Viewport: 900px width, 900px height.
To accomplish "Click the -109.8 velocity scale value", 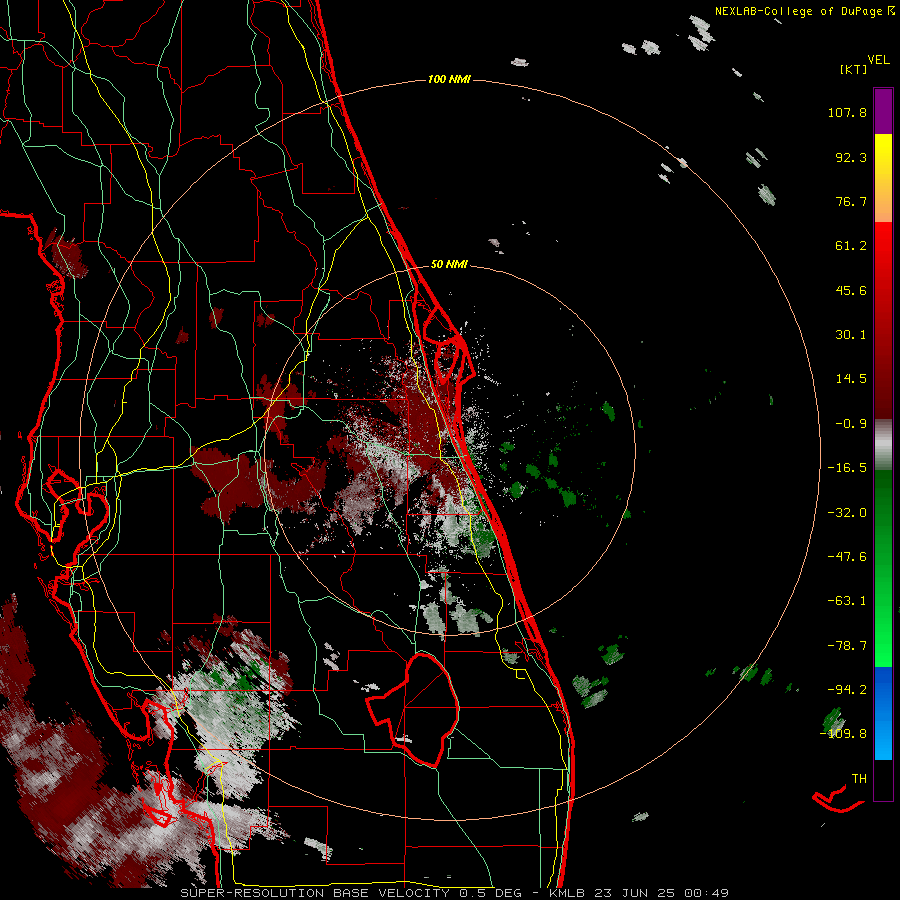I will pyautogui.click(x=843, y=734).
